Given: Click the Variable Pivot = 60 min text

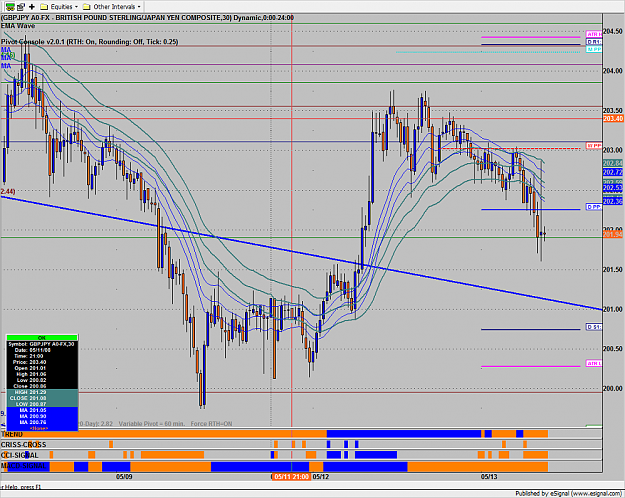Looking at the screenshot, I should [152, 424].
